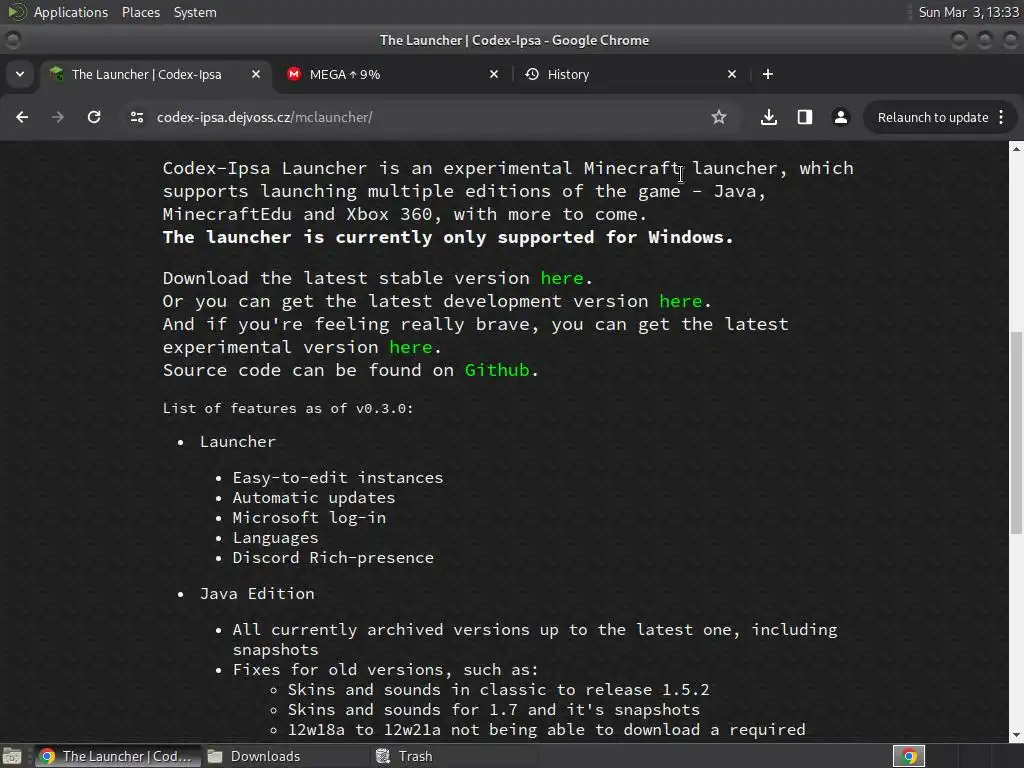The height and width of the screenshot is (768, 1024).
Task: Click the clock showing Sun Mar 3
Action: (968, 12)
